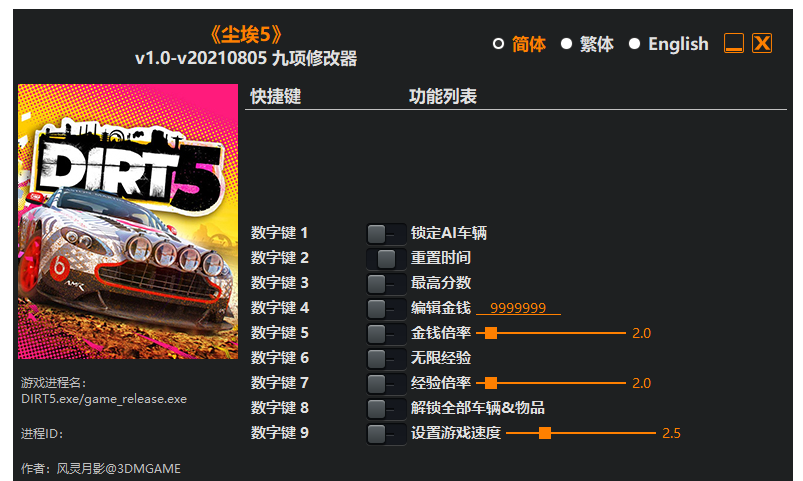
Task: Turn on the 无限经验 switch
Action: (387, 359)
